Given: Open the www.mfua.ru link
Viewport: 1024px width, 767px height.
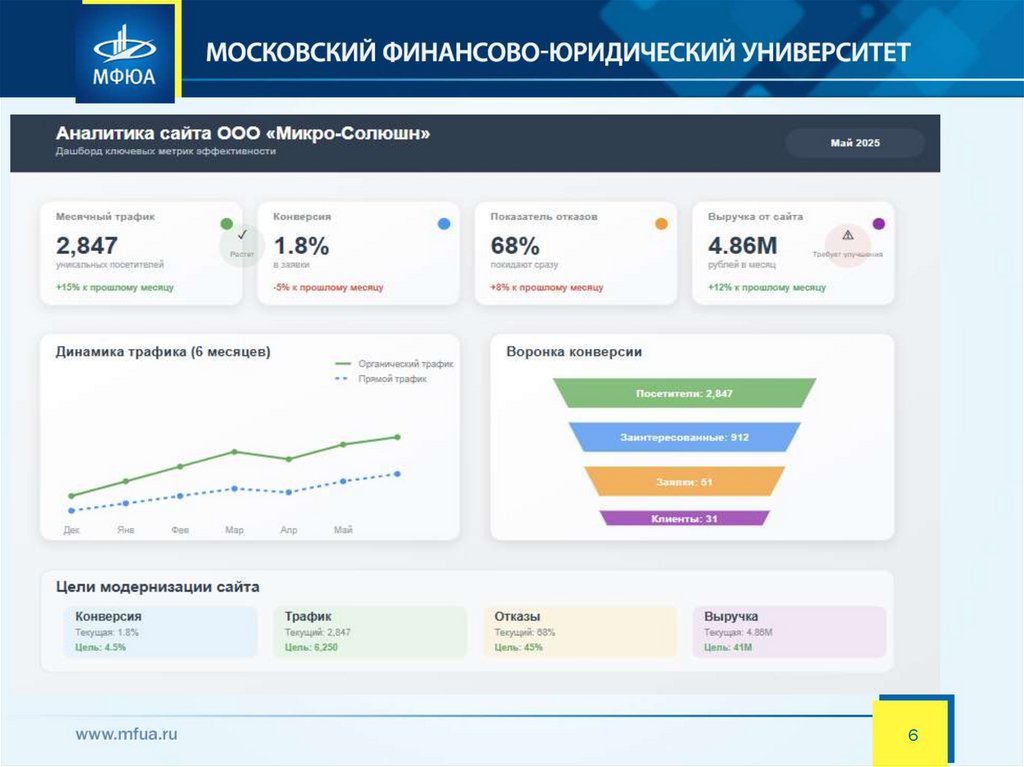Looking at the screenshot, I should (126, 734).
